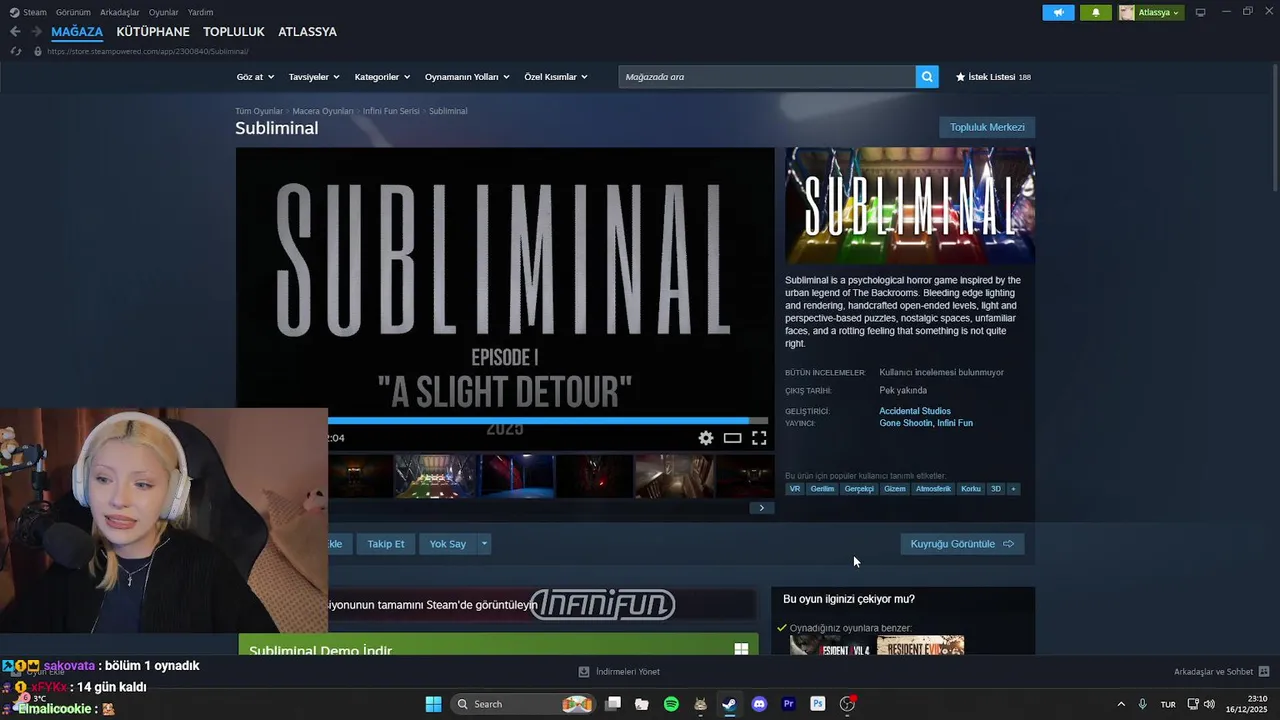The width and height of the screenshot is (1280, 720).
Task: Switch to the MAĞAZA tab
Action: [77, 32]
